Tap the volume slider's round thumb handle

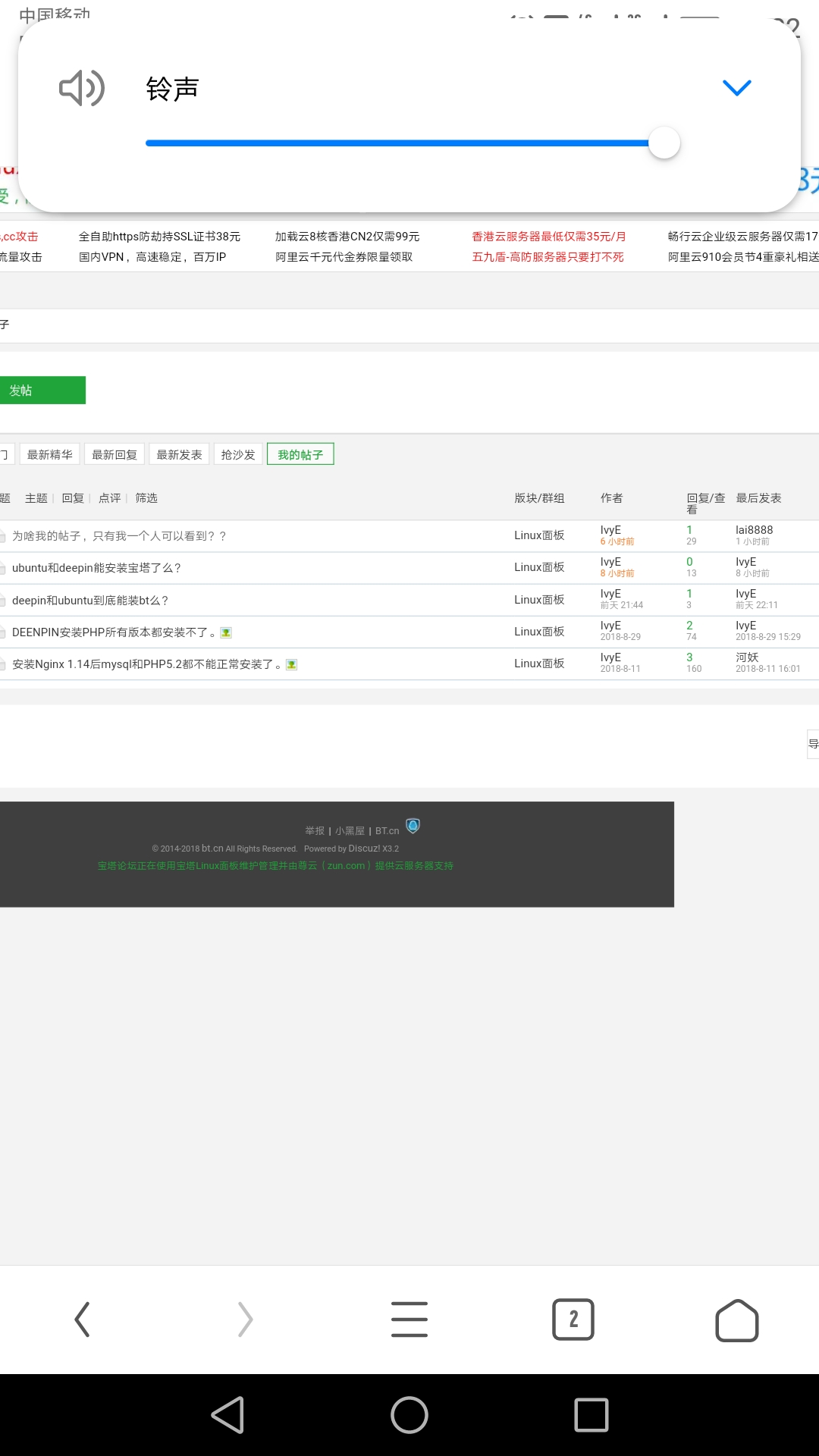coord(664,143)
